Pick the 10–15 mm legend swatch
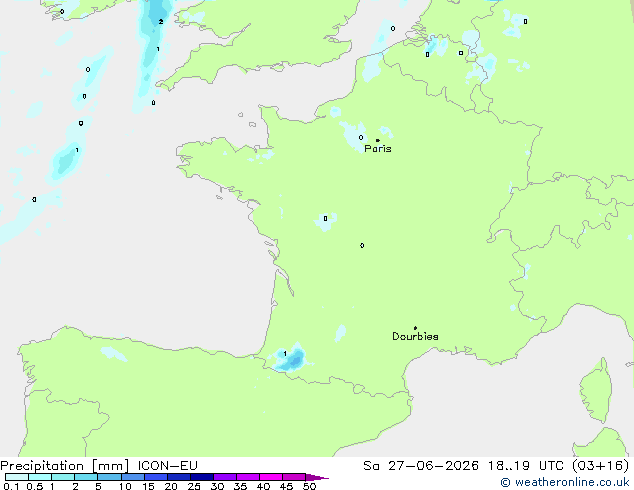This screenshot has height=490, width=634. [x=133, y=477]
